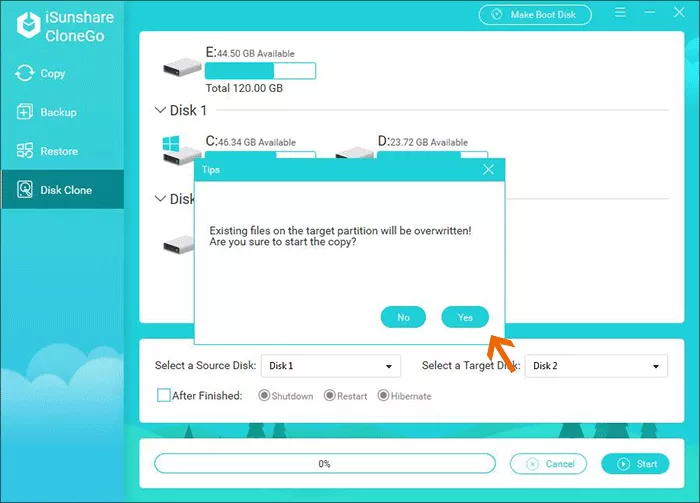Click Make Boot Disk button
The height and width of the screenshot is (503, 700).
[535, 15]
